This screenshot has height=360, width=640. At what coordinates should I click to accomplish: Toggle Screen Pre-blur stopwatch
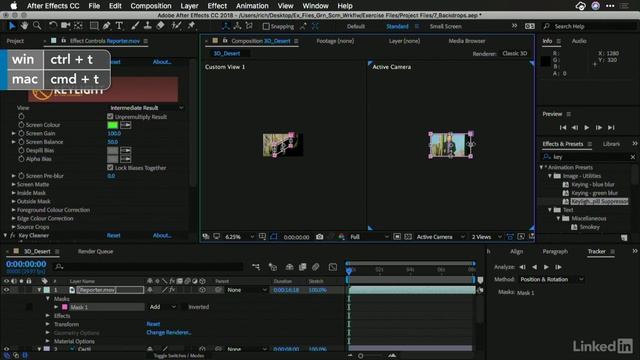21,176
